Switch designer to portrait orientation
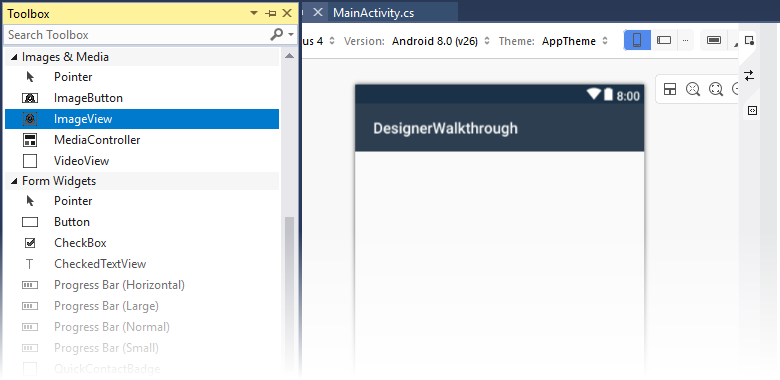This screenshot has height=380, width=780. tap(637, 40)
